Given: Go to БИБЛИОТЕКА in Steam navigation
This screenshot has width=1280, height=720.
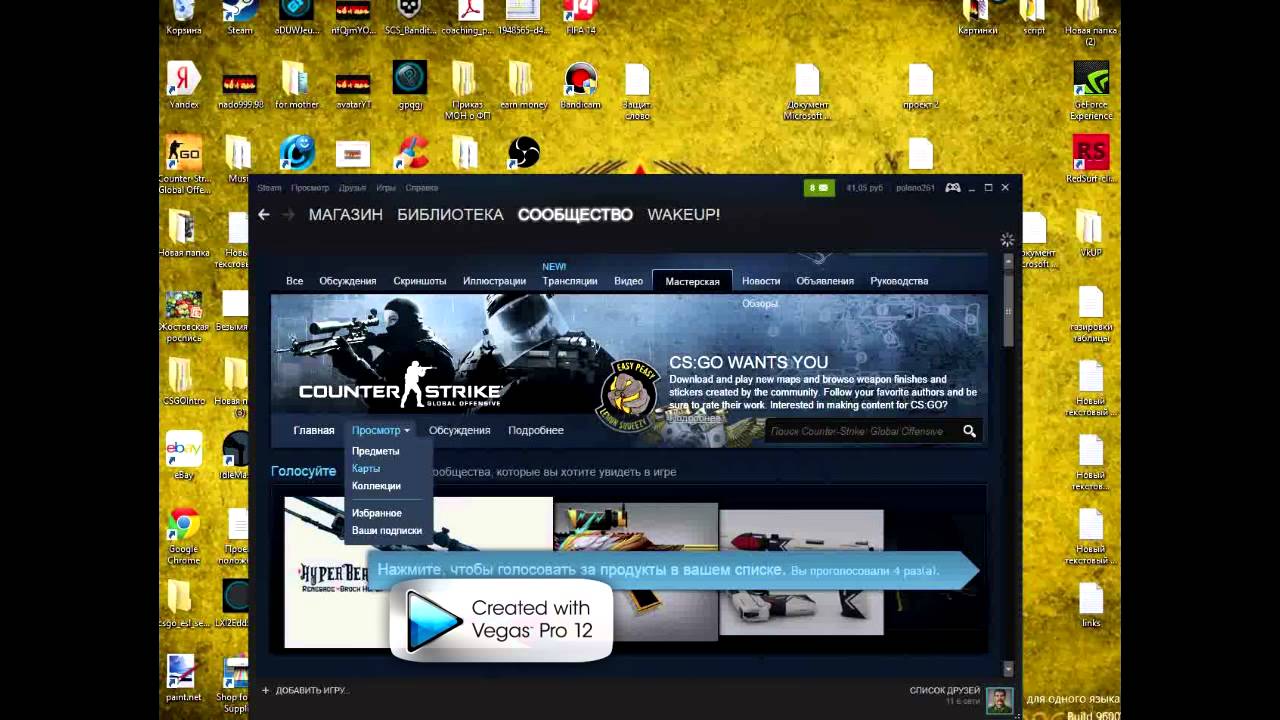Looking at the screenshot, I should [450, 214].
